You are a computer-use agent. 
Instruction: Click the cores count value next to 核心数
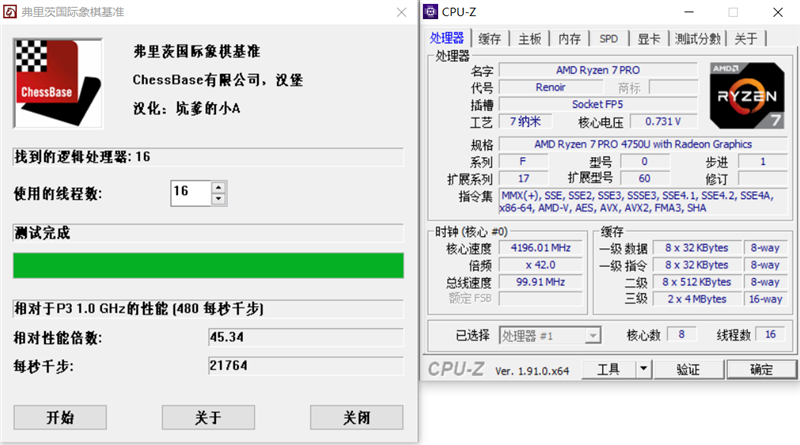tap(682, 335)
